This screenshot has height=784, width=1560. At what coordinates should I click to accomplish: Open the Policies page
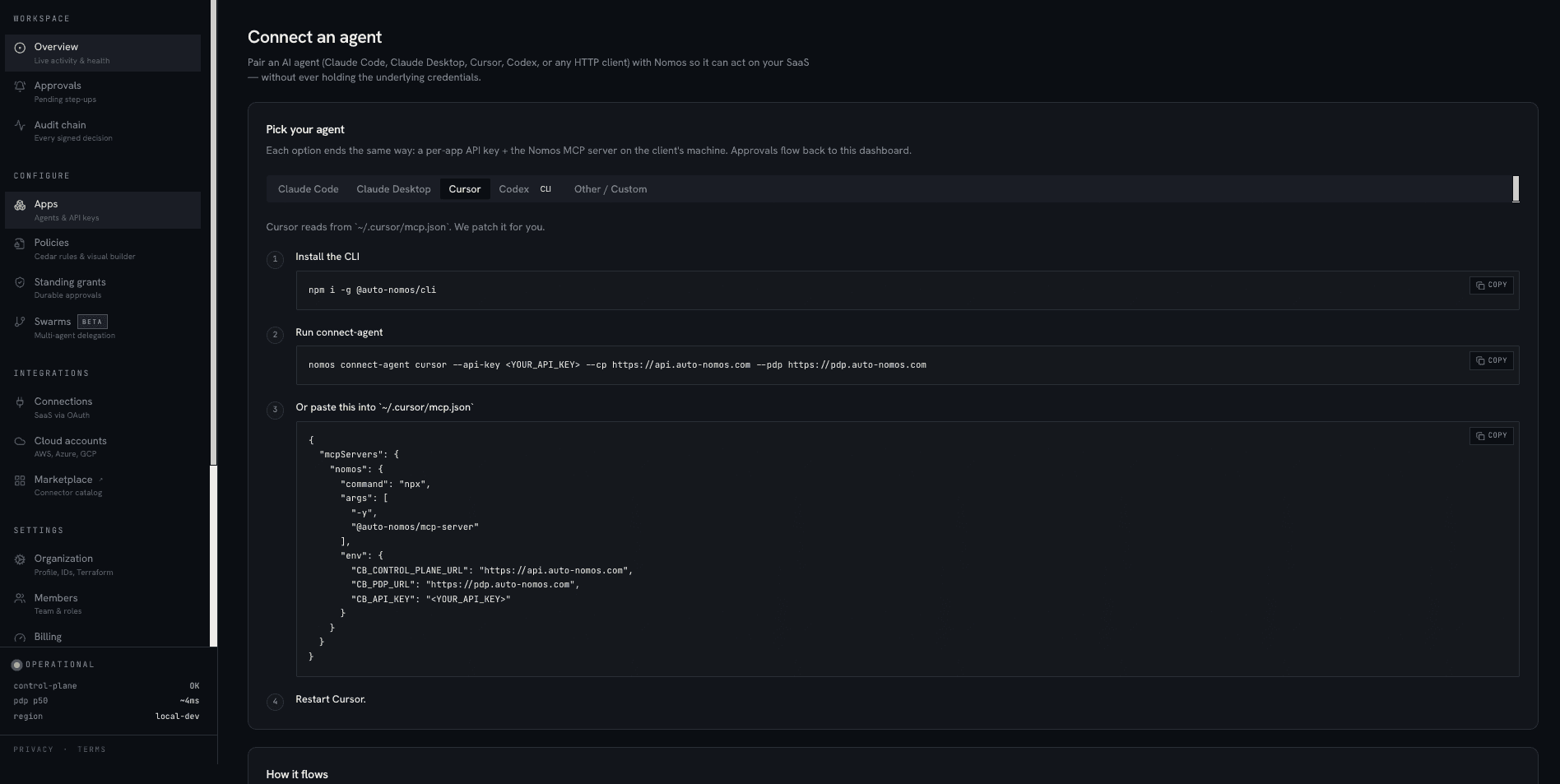tap(103, 248)
